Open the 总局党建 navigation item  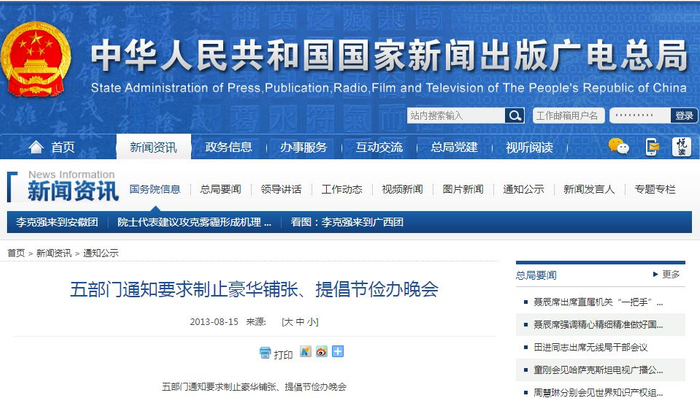pos(454,147)
